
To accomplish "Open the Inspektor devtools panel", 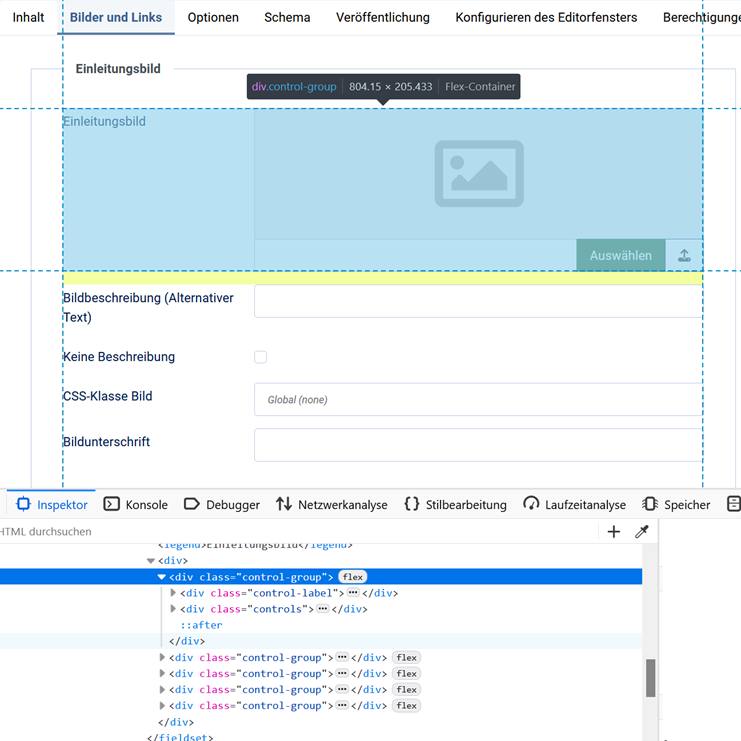I will tap(52, 505).
